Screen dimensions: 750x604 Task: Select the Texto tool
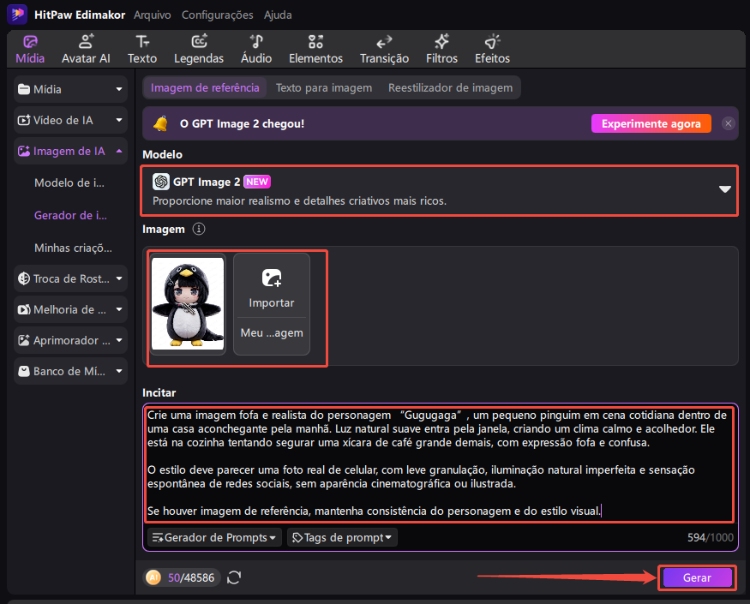coord(142,49)
